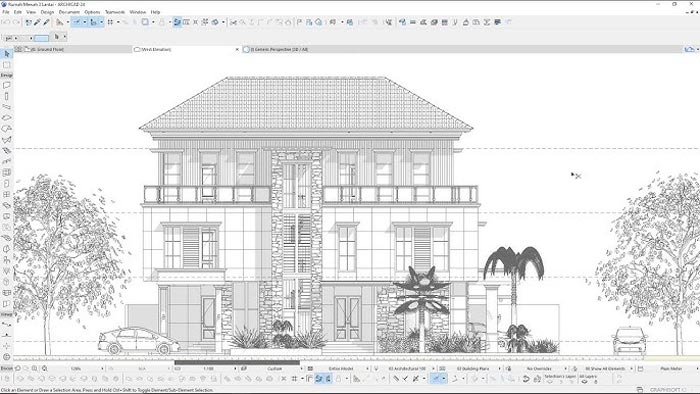Viewport: 700px width, 394px height.
Task: Open the Help menu
Action: (x=155, y=12)
